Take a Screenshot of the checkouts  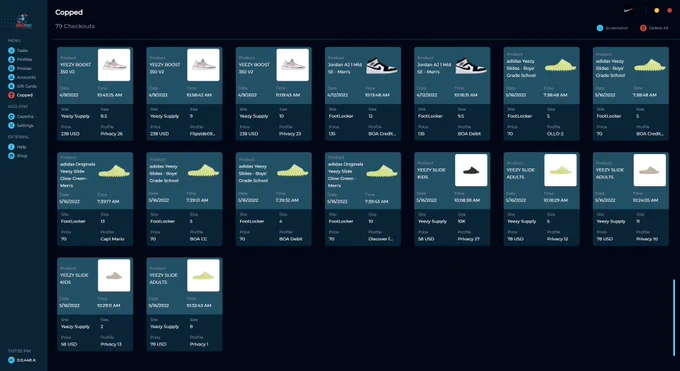click(x=612, y=28)
